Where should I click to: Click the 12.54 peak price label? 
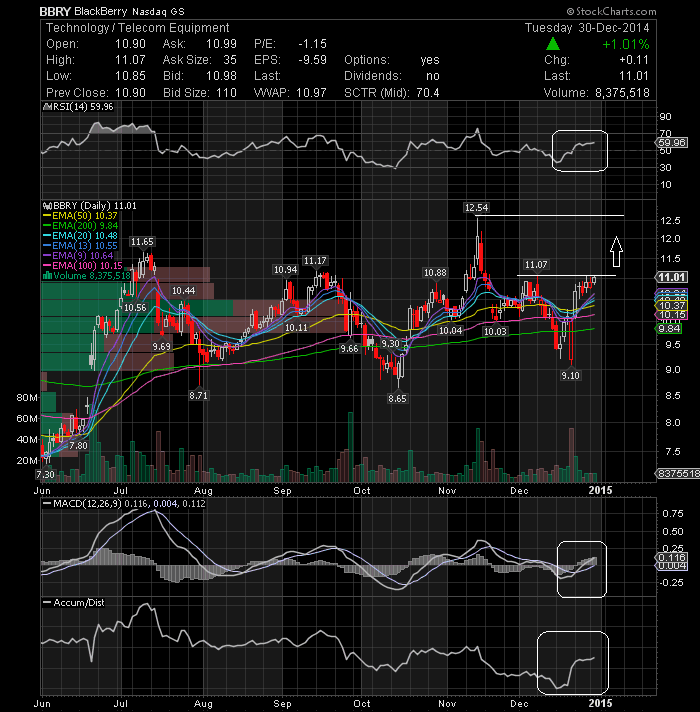click(x=476, y=208)
